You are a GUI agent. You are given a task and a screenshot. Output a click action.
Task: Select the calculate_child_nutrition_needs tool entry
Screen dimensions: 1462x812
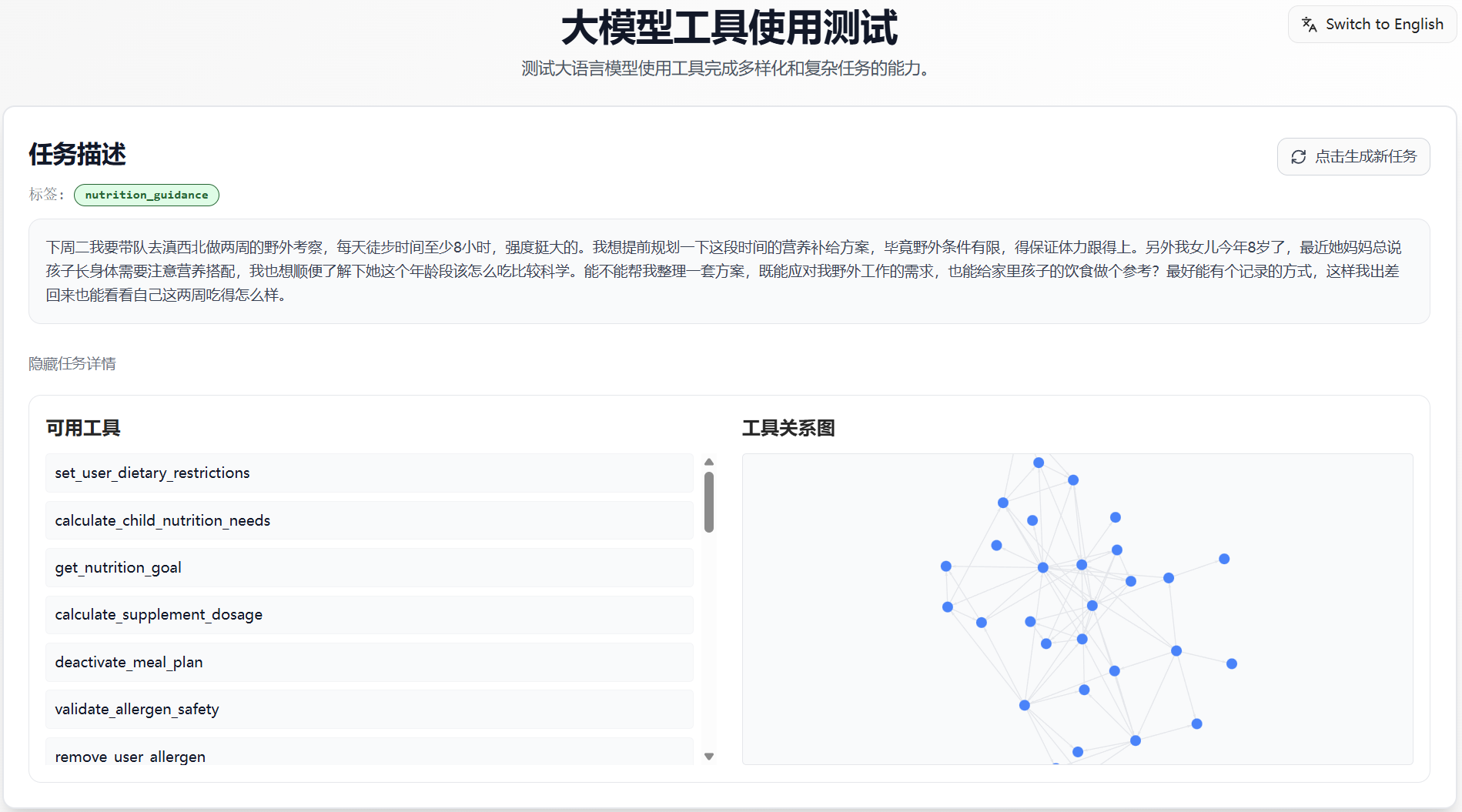[370, 520]
